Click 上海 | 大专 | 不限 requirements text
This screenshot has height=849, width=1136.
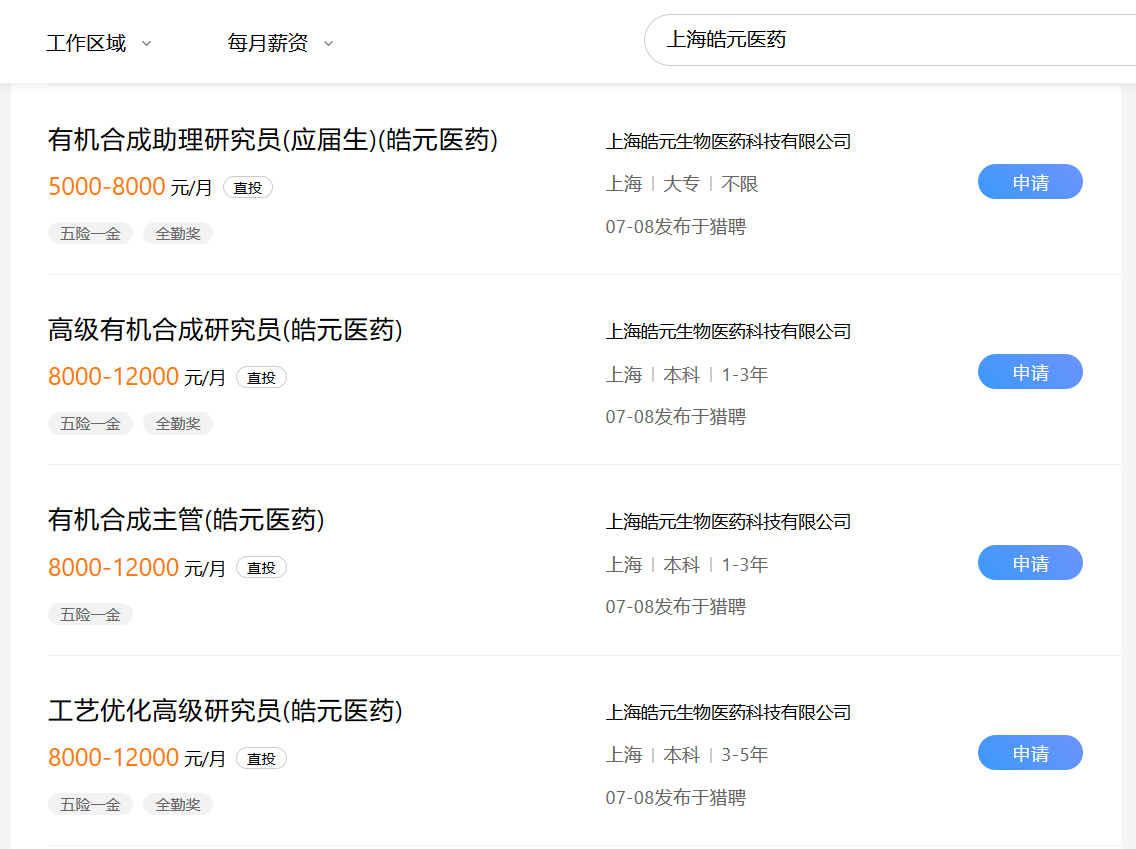pos(682,184)
